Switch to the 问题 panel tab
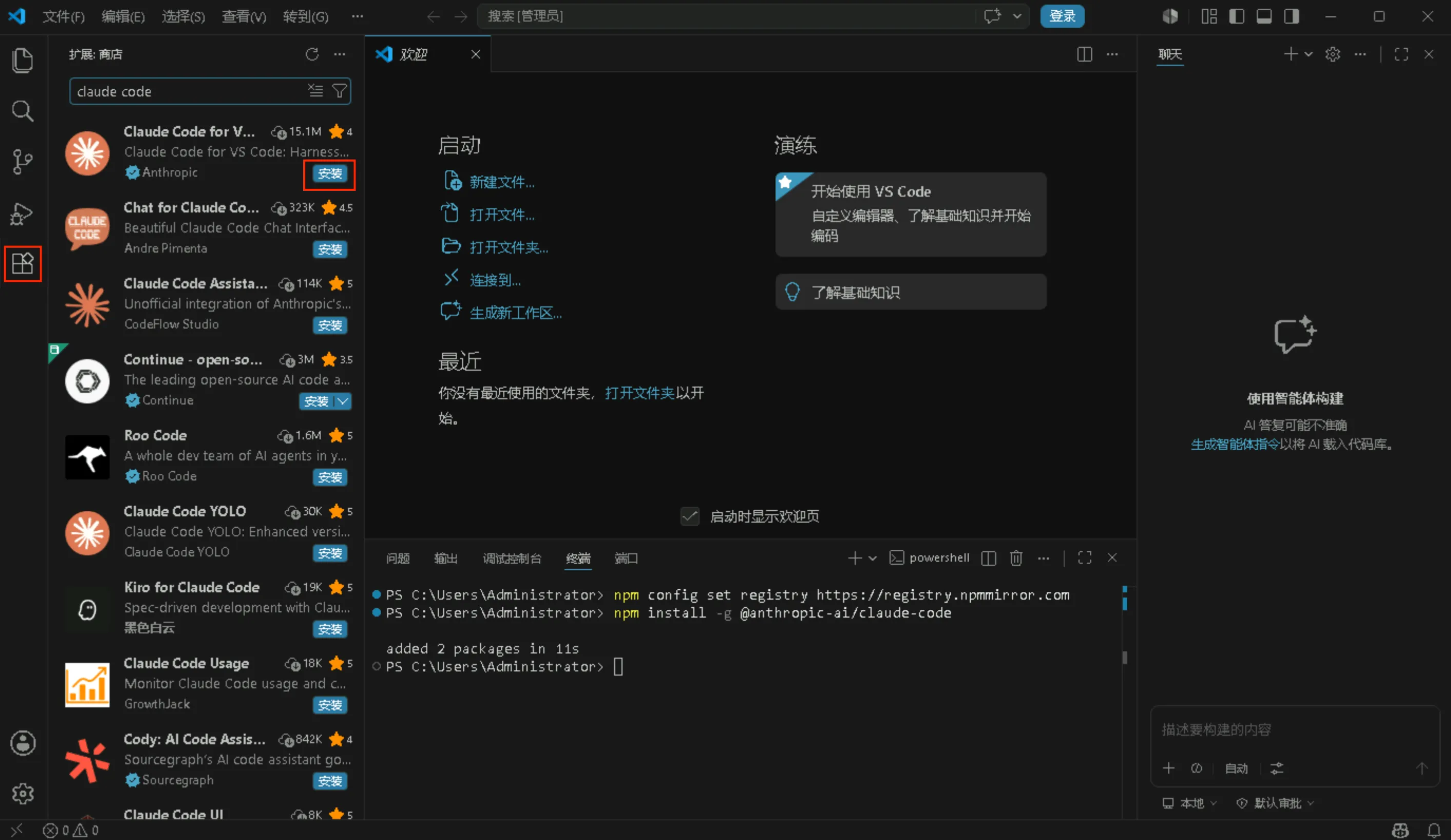 point(398,558)
